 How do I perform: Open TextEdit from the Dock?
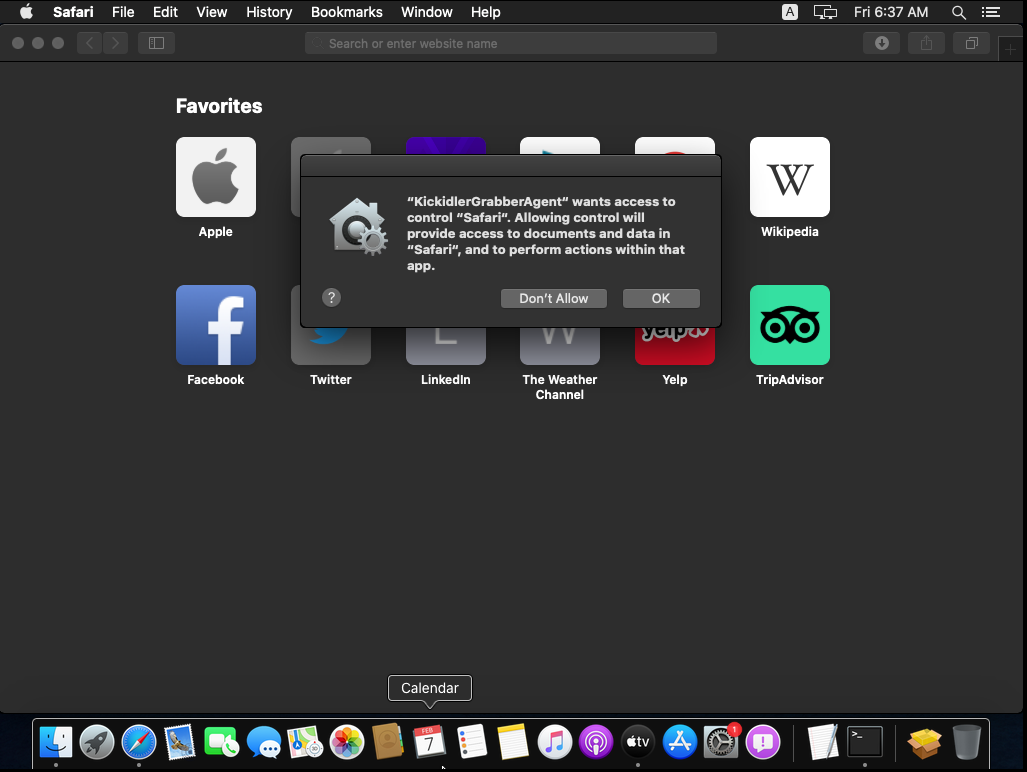(x=823, y=743)
